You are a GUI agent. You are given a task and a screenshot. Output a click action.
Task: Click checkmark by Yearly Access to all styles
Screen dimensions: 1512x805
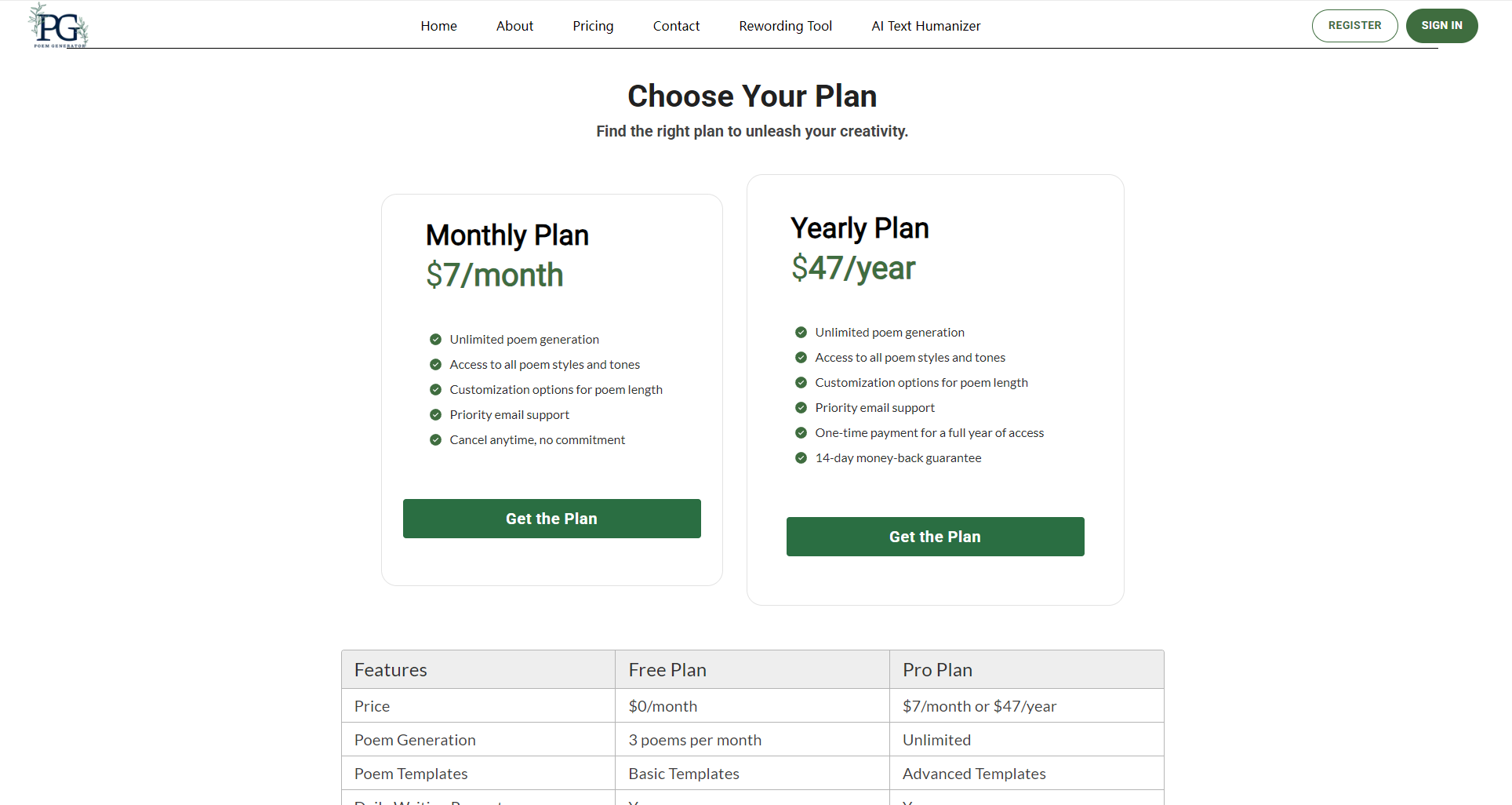[801, 358]
